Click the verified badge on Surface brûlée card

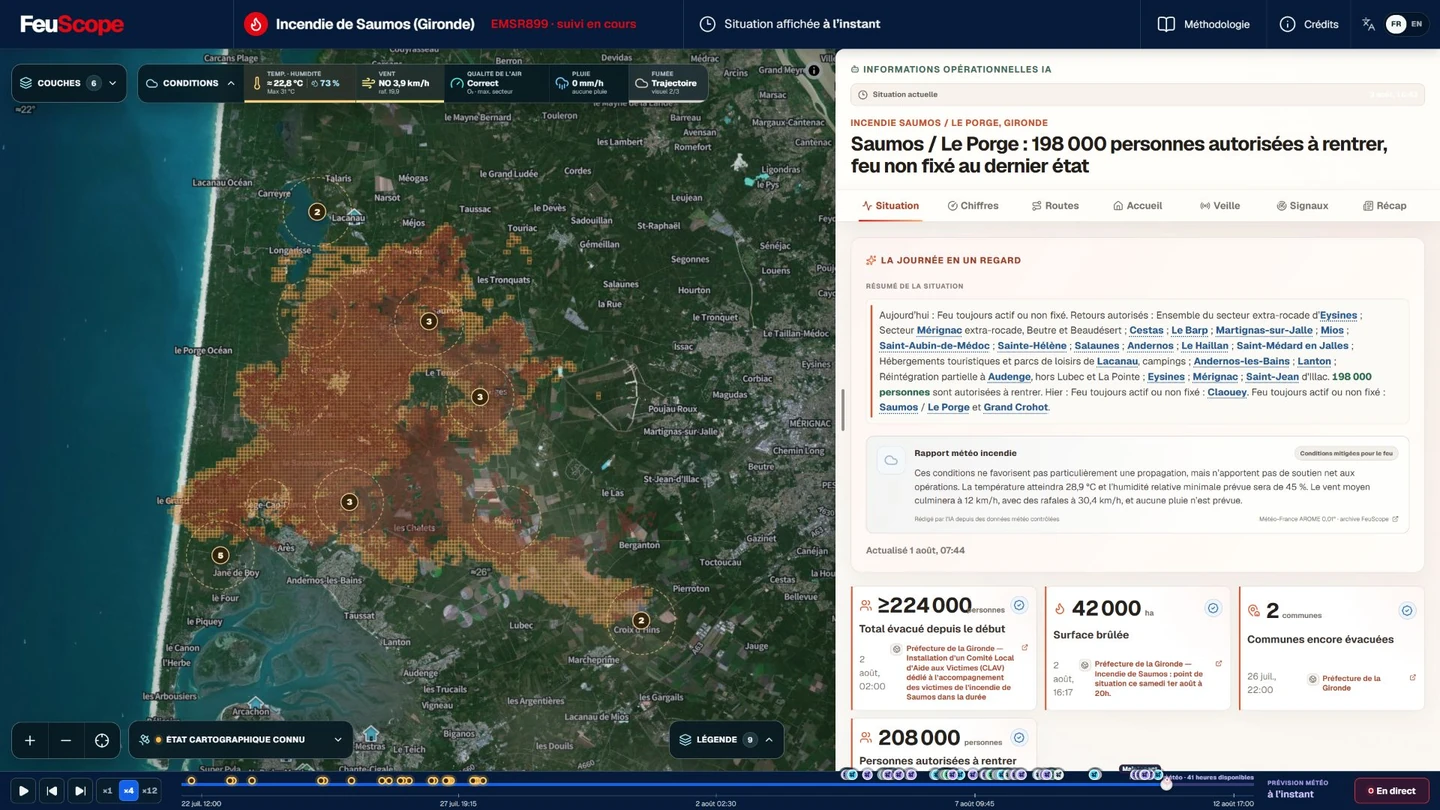click(x=1213, y=608)
